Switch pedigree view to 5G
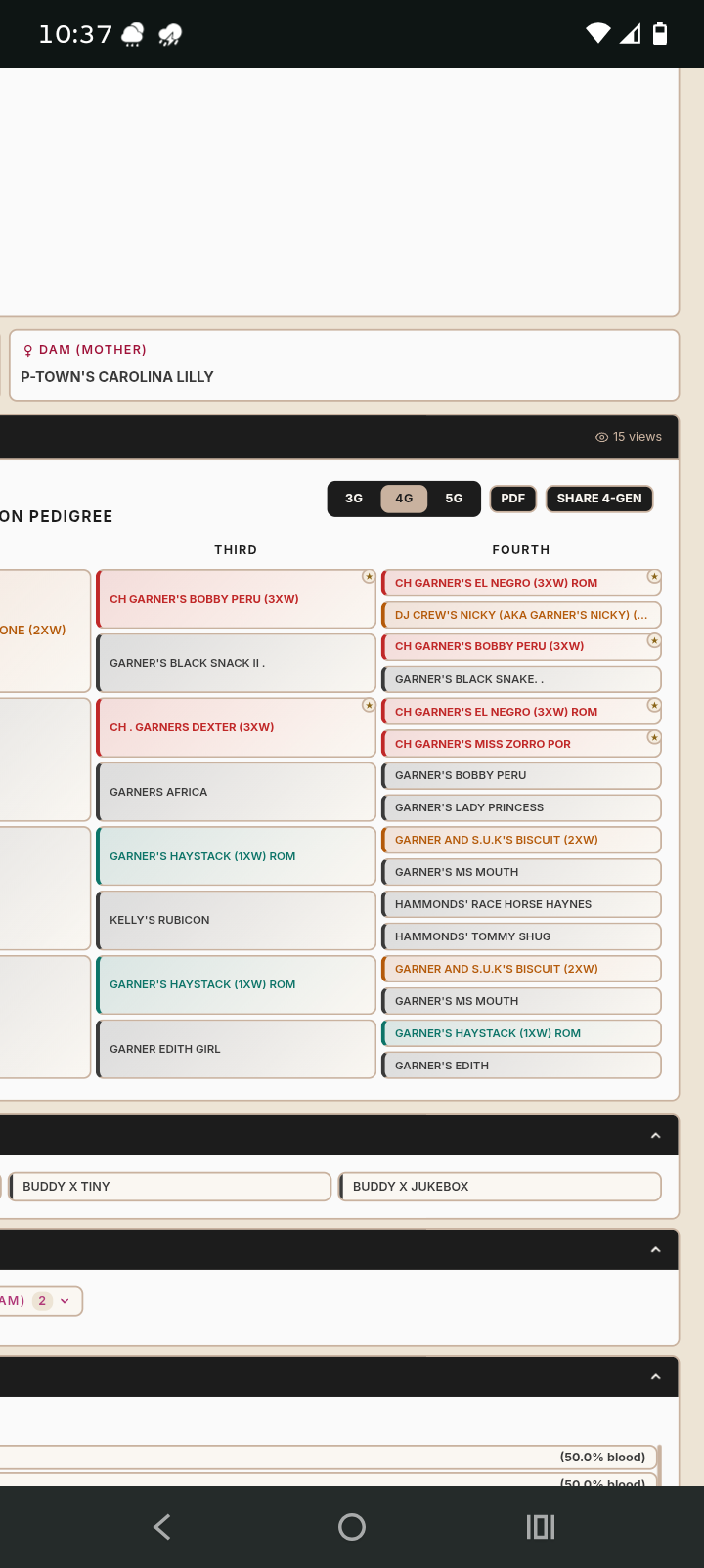The height and width of the screenshot is (1568, 704). click(x=454, y=499)
